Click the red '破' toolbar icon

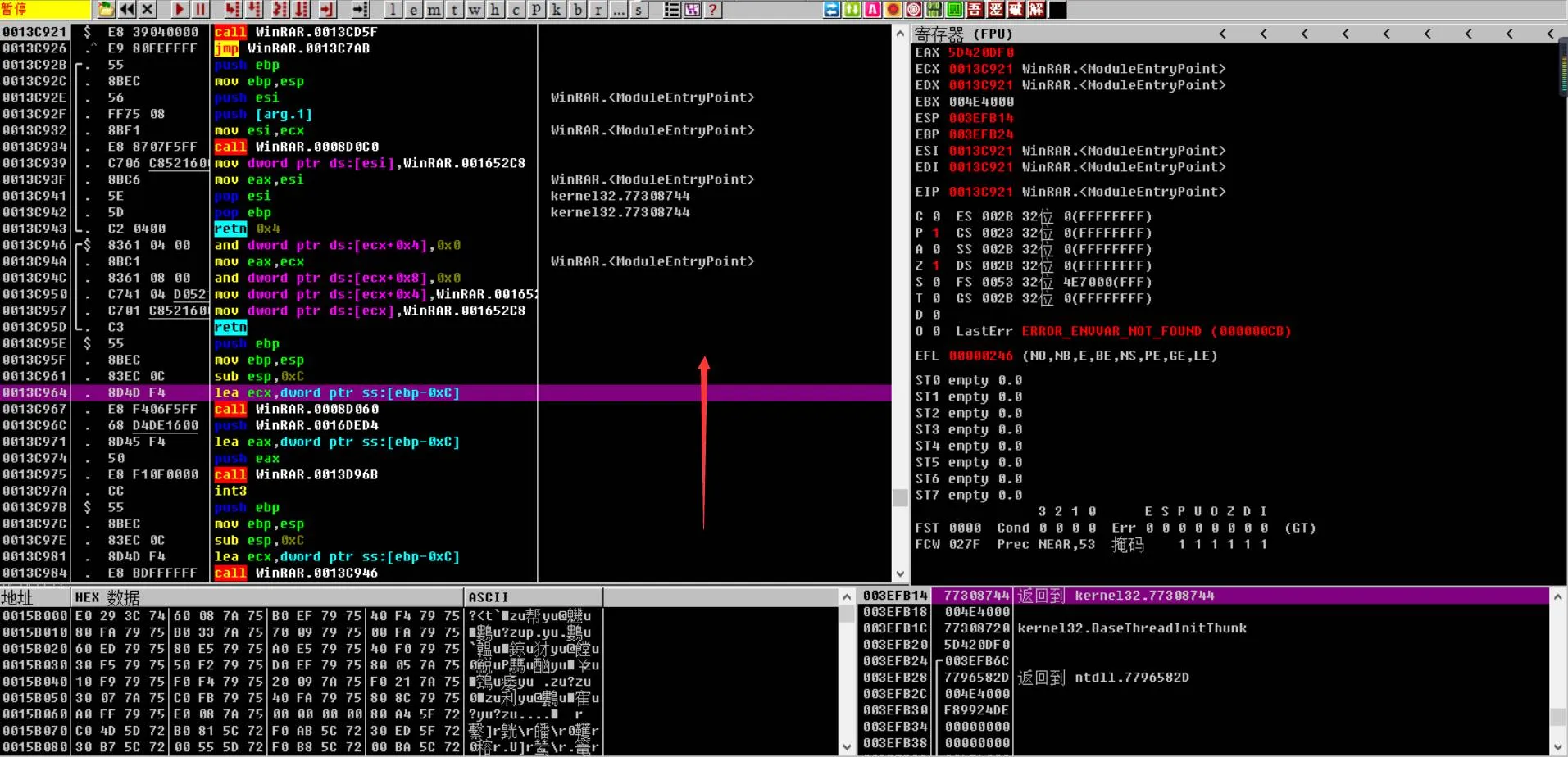(x=1016, y=10)
